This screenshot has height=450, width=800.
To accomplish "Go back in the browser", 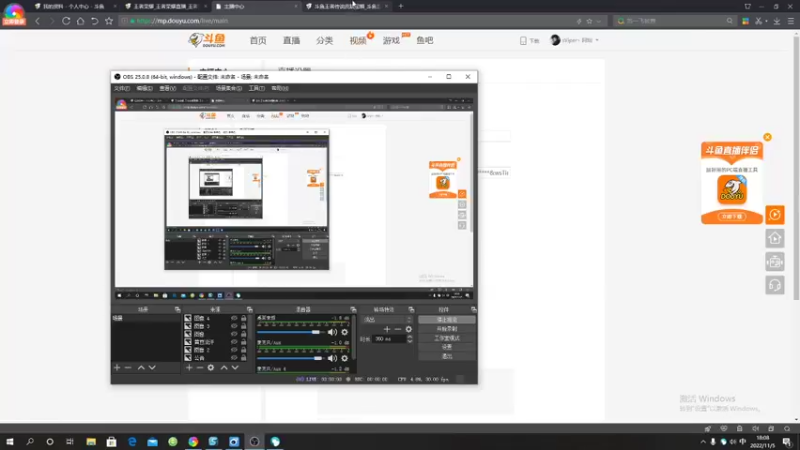I will click(x=37, y=21).
